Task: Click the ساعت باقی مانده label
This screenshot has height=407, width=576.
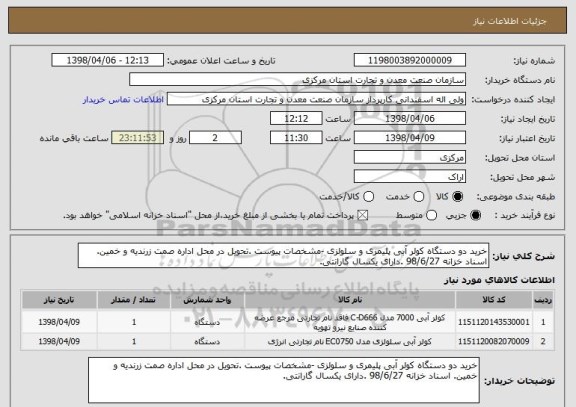Action: 74,138
